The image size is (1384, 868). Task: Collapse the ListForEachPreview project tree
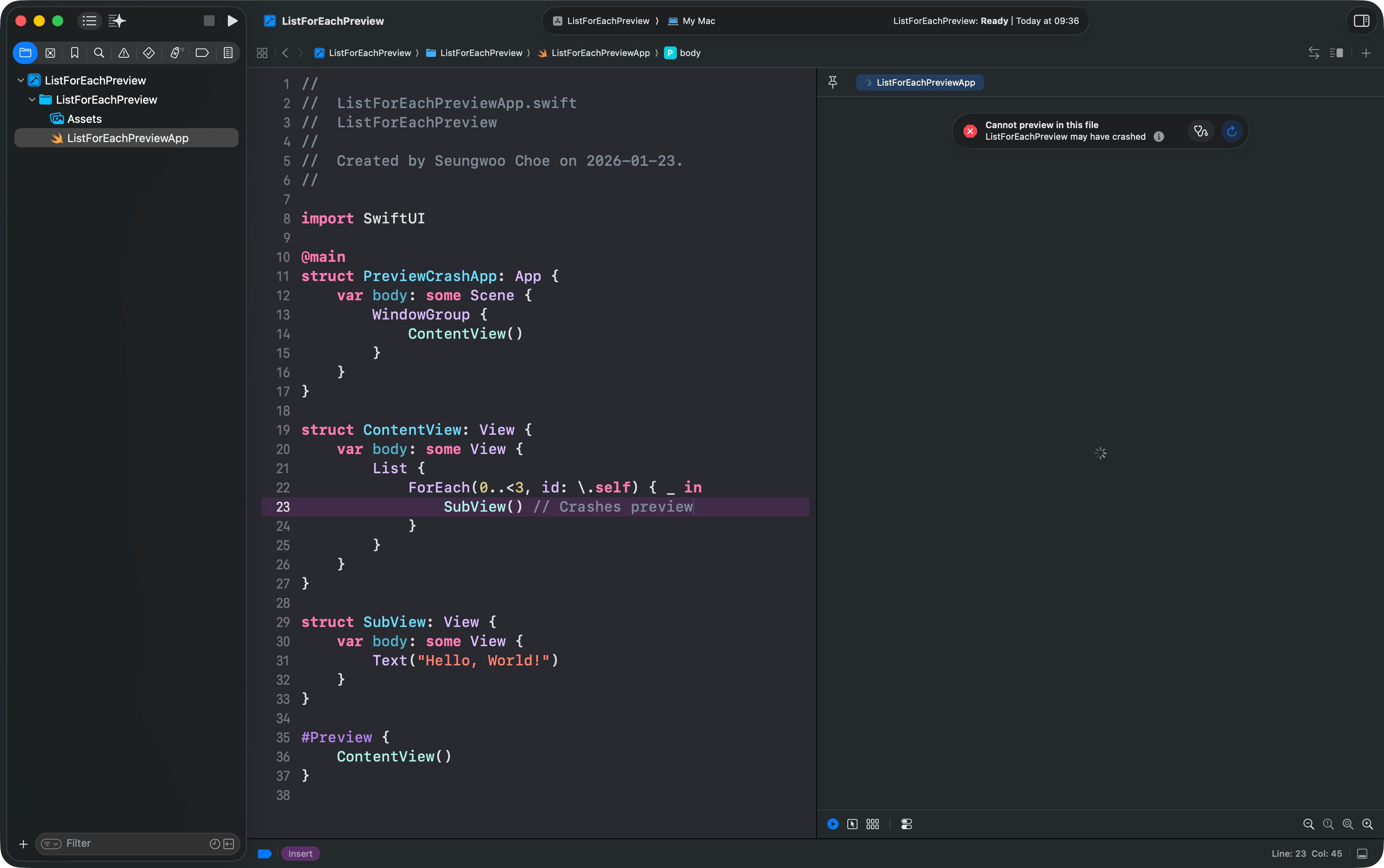point(20,80)
